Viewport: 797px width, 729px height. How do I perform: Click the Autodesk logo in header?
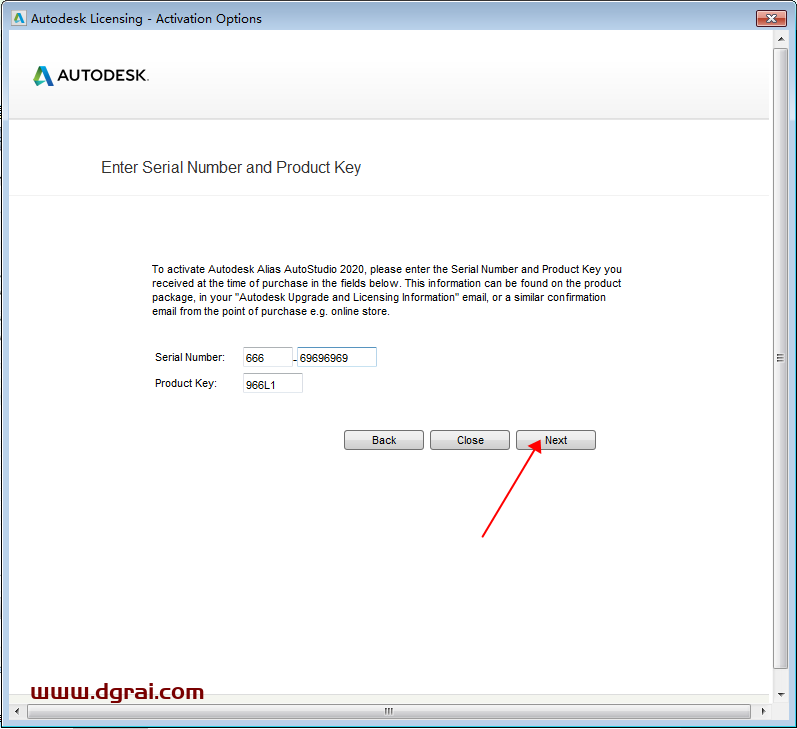point(90,76)
